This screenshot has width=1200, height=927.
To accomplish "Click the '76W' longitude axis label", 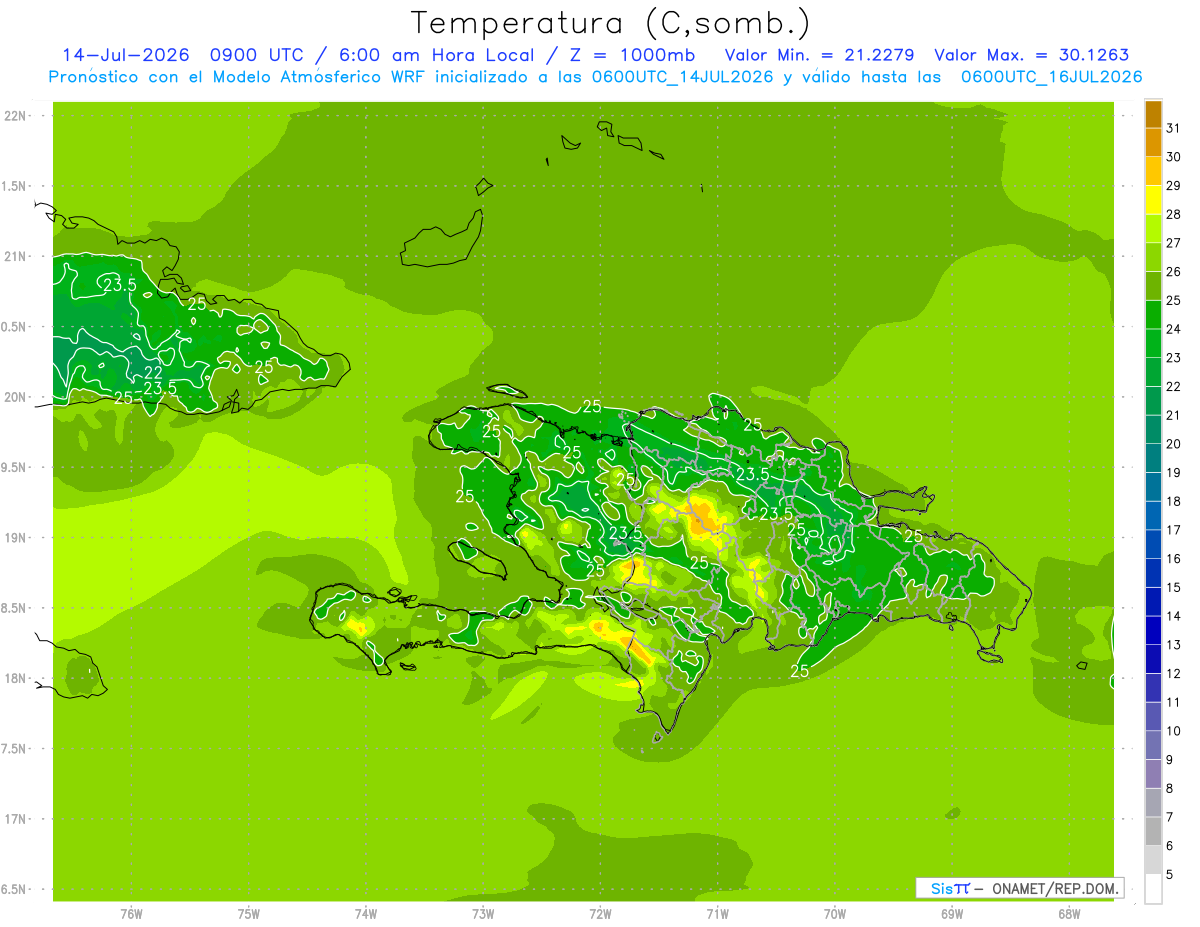I will pyautogui.click(x=131, y=914).
